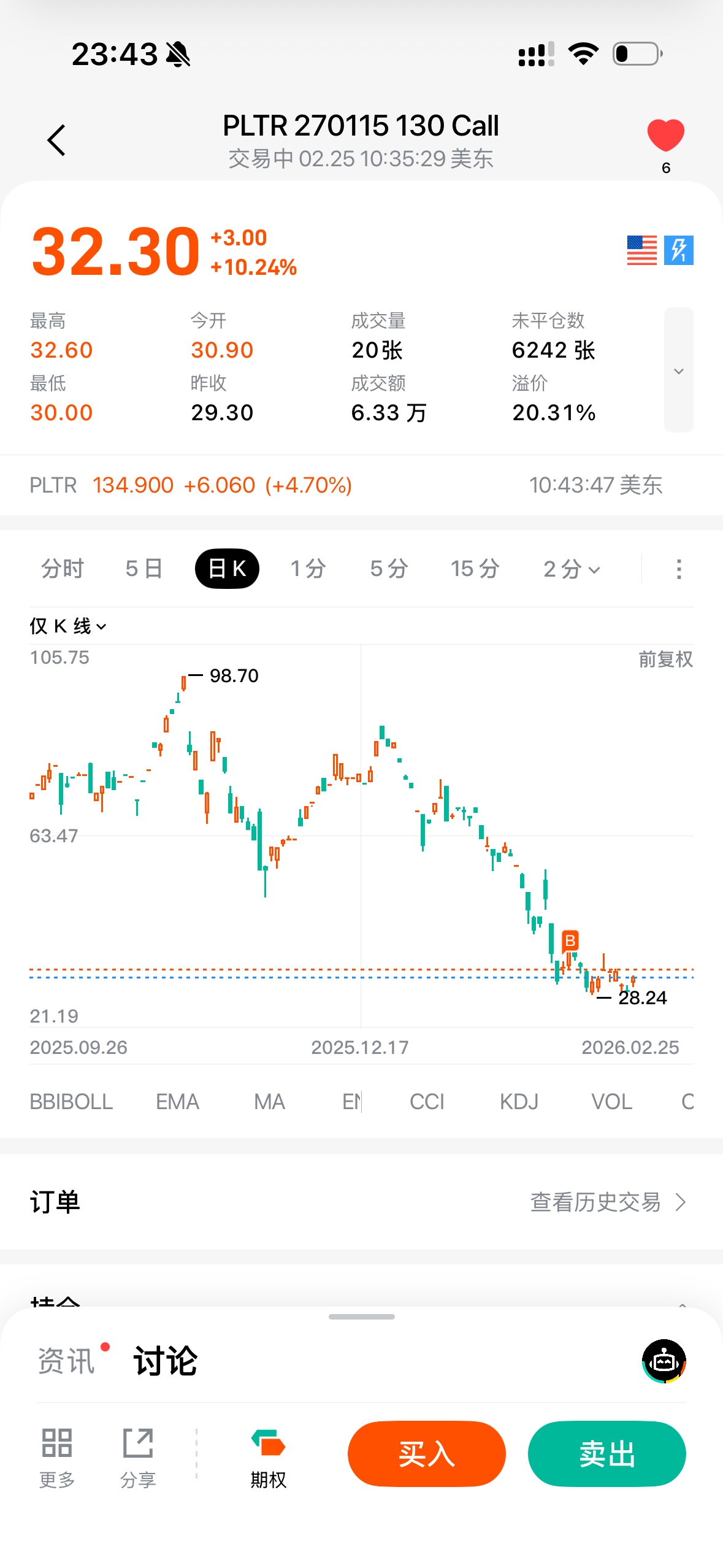Tap the blue lightning bolt icon
The image size is (723, 1568).
click(678, 250)
